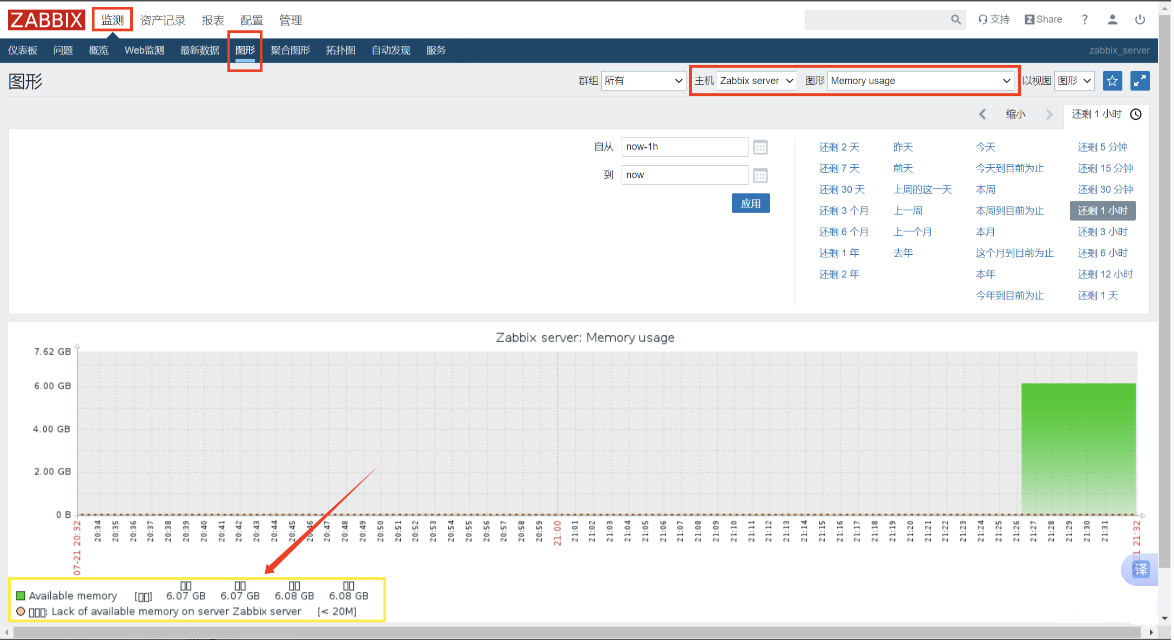Viewport: 1174px width, 640px height.
Task: Open the 报表 top menu
Action: pos(213,20)
